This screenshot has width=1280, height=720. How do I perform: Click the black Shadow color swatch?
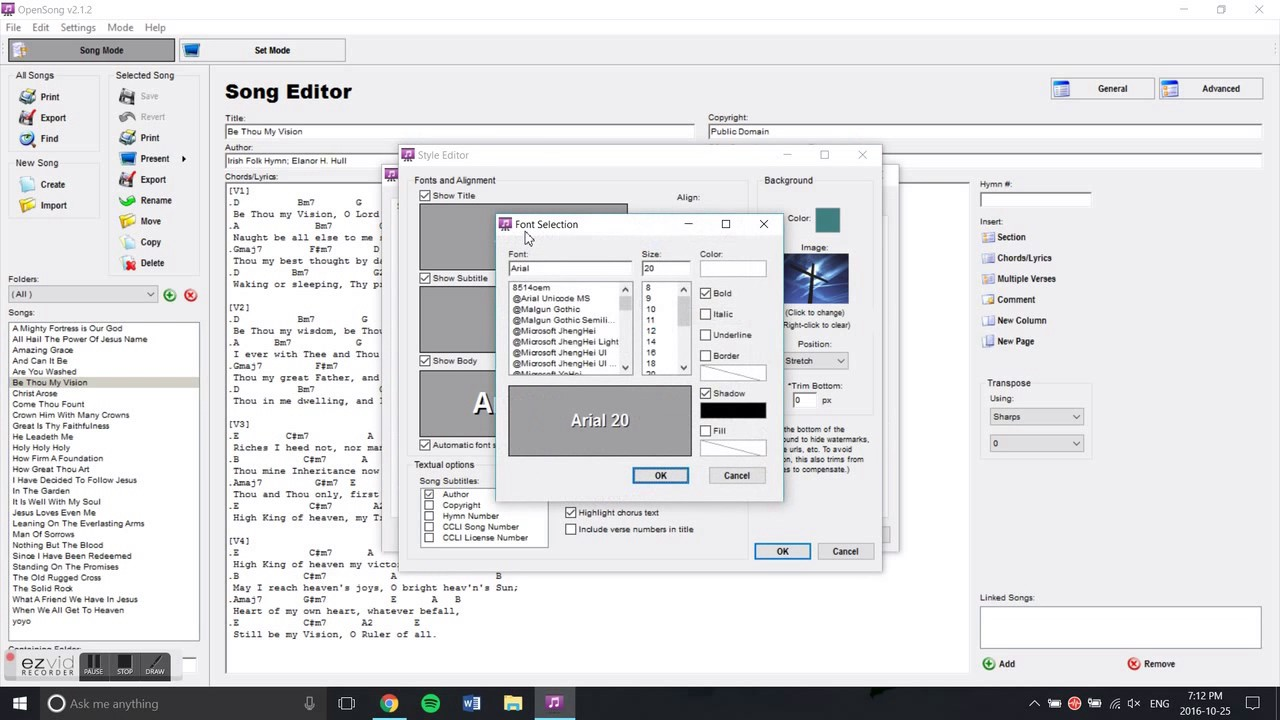[x=733, y=410]
